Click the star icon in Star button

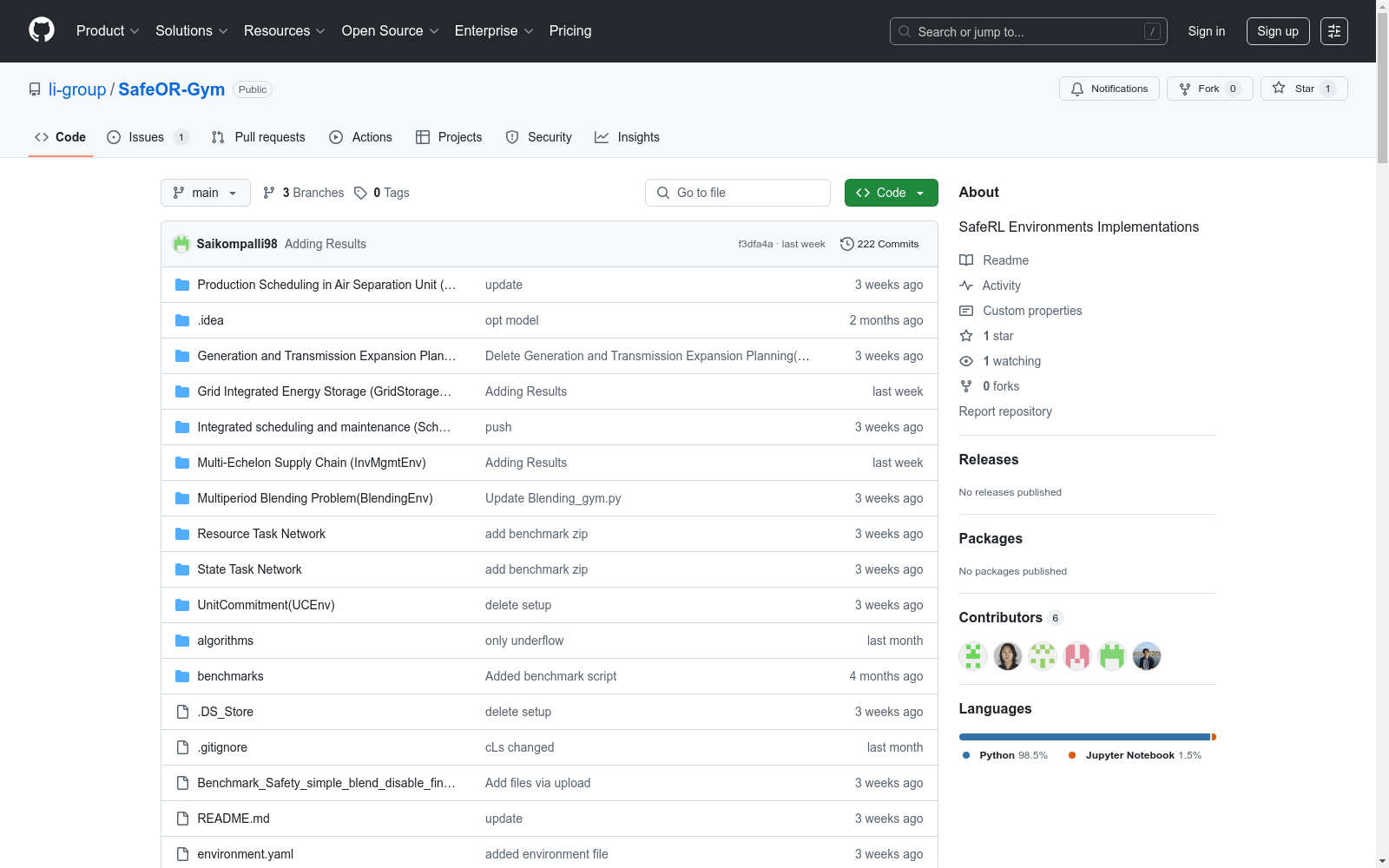[1279, 88]
